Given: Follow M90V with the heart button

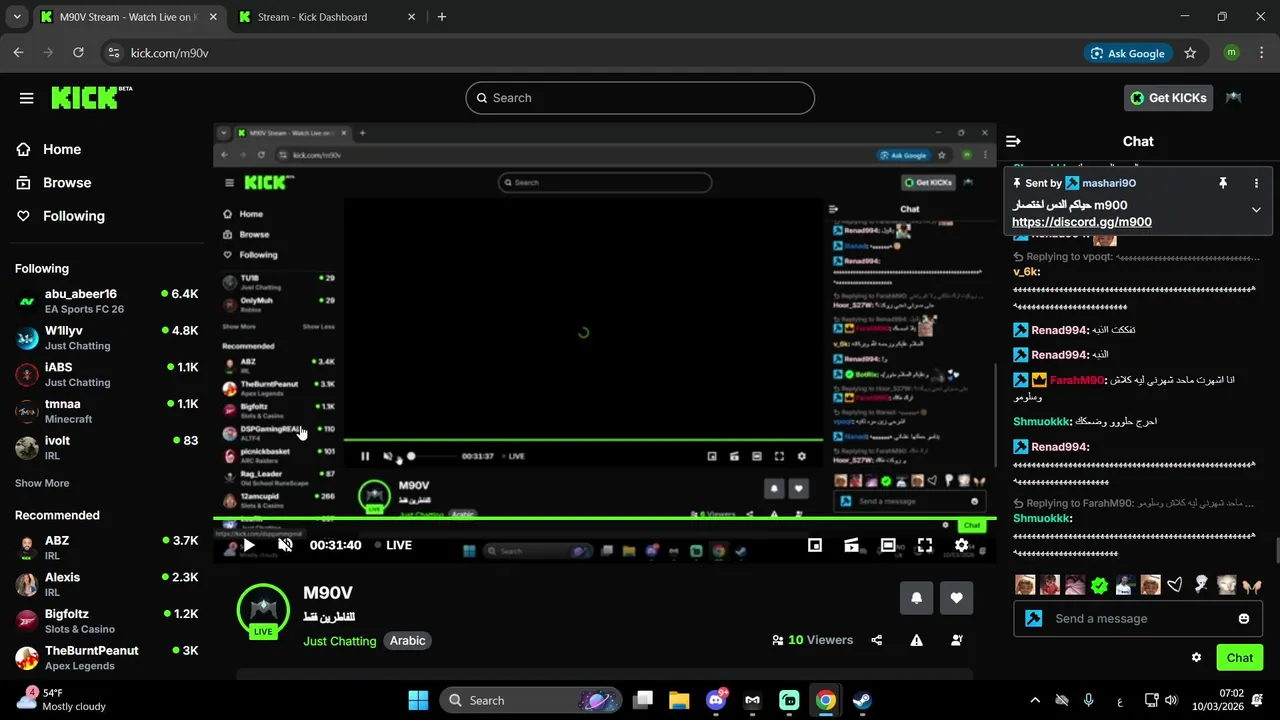Looking at the screenshot, I should click(956, 598).
